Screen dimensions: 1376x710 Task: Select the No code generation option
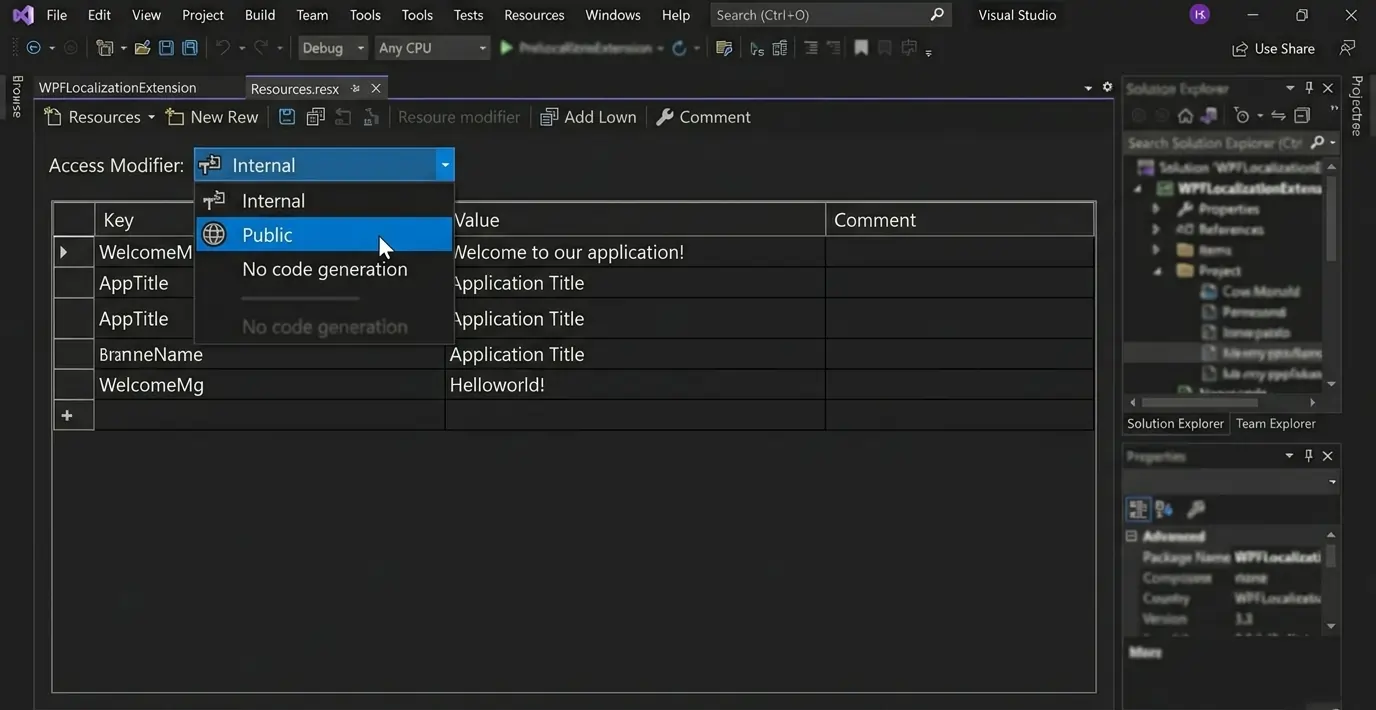click(324, 269)
